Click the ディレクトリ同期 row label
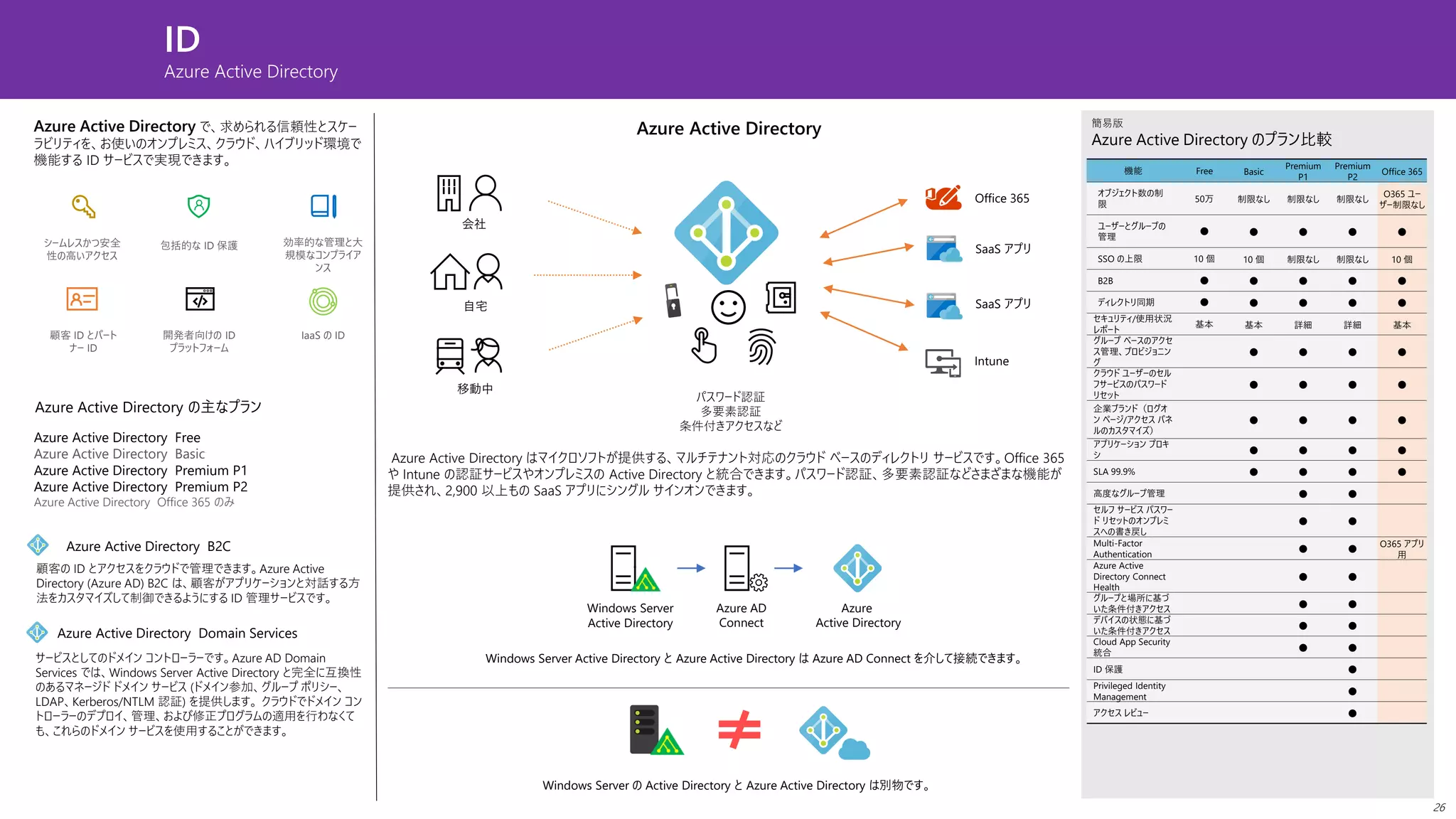 (1125, 302)
